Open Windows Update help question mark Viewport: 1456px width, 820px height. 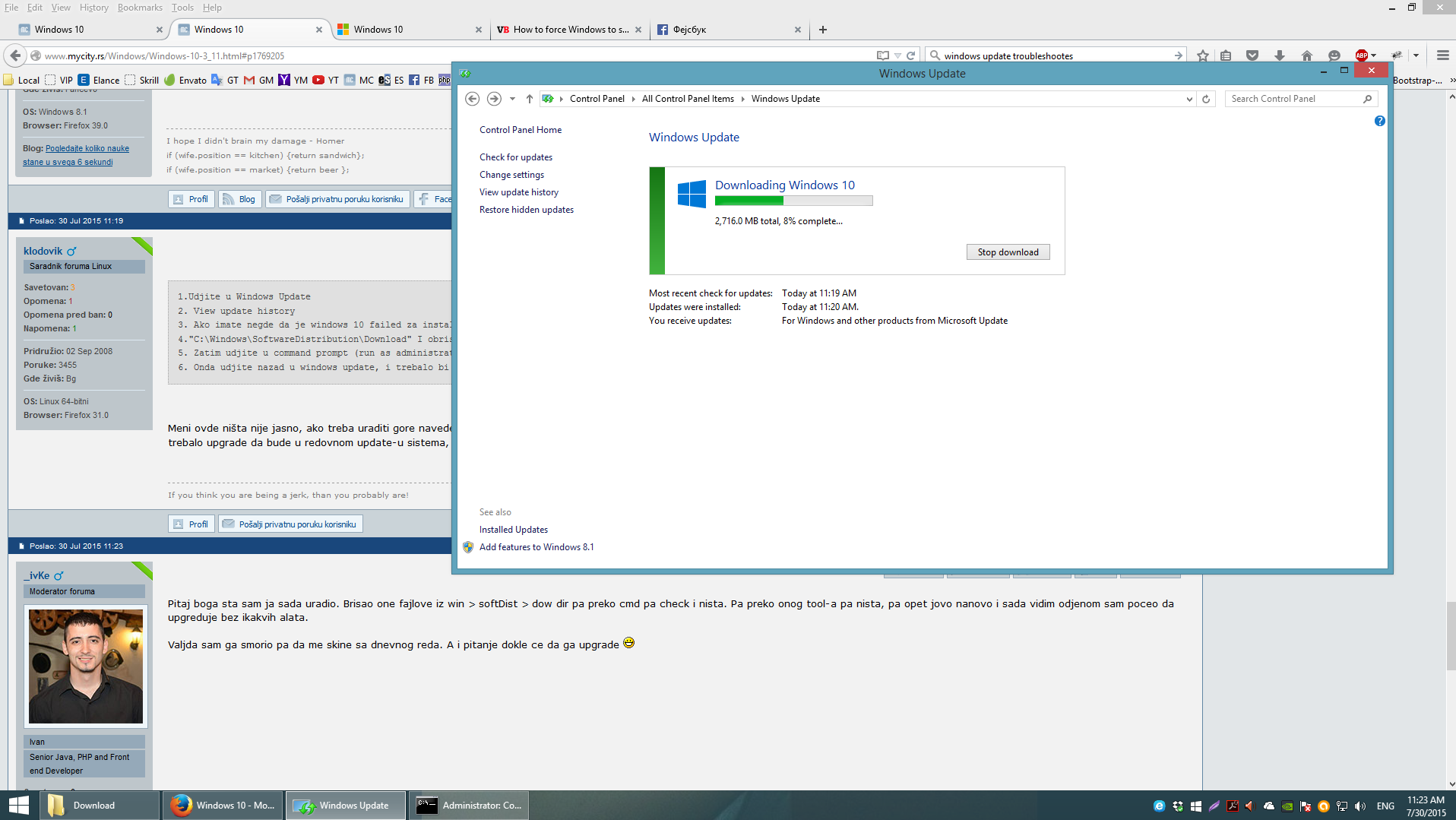[x=1380, y=121]
